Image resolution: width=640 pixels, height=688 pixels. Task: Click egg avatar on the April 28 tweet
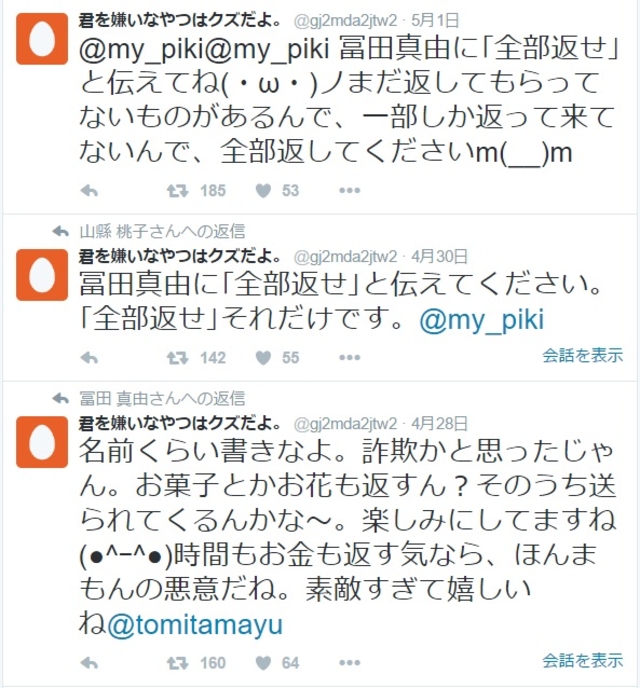click(42, 442)
